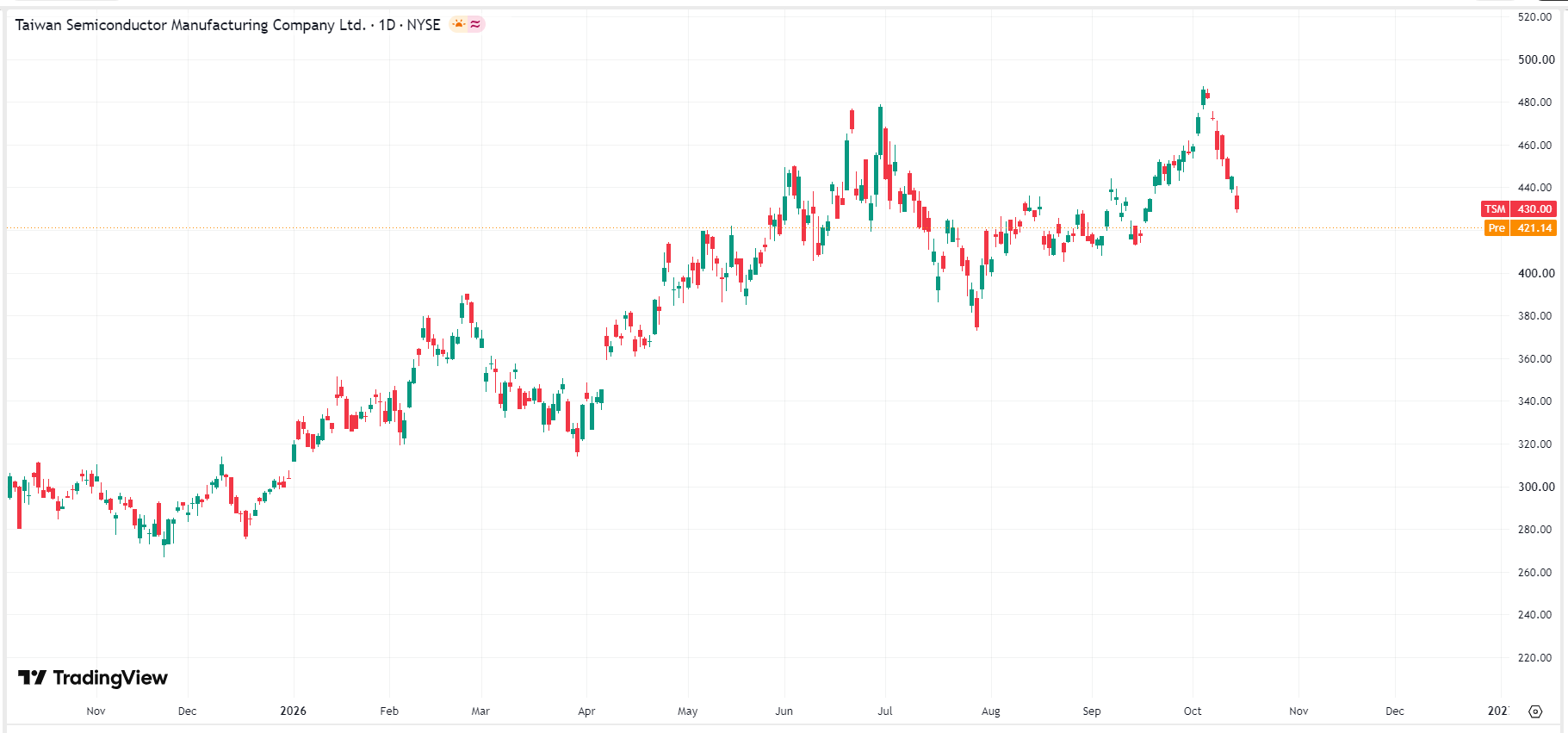Click the 220.00 price axis label
Image resolution: width=1568 pixels, height=733 pixels.
tap(1535, 658)
